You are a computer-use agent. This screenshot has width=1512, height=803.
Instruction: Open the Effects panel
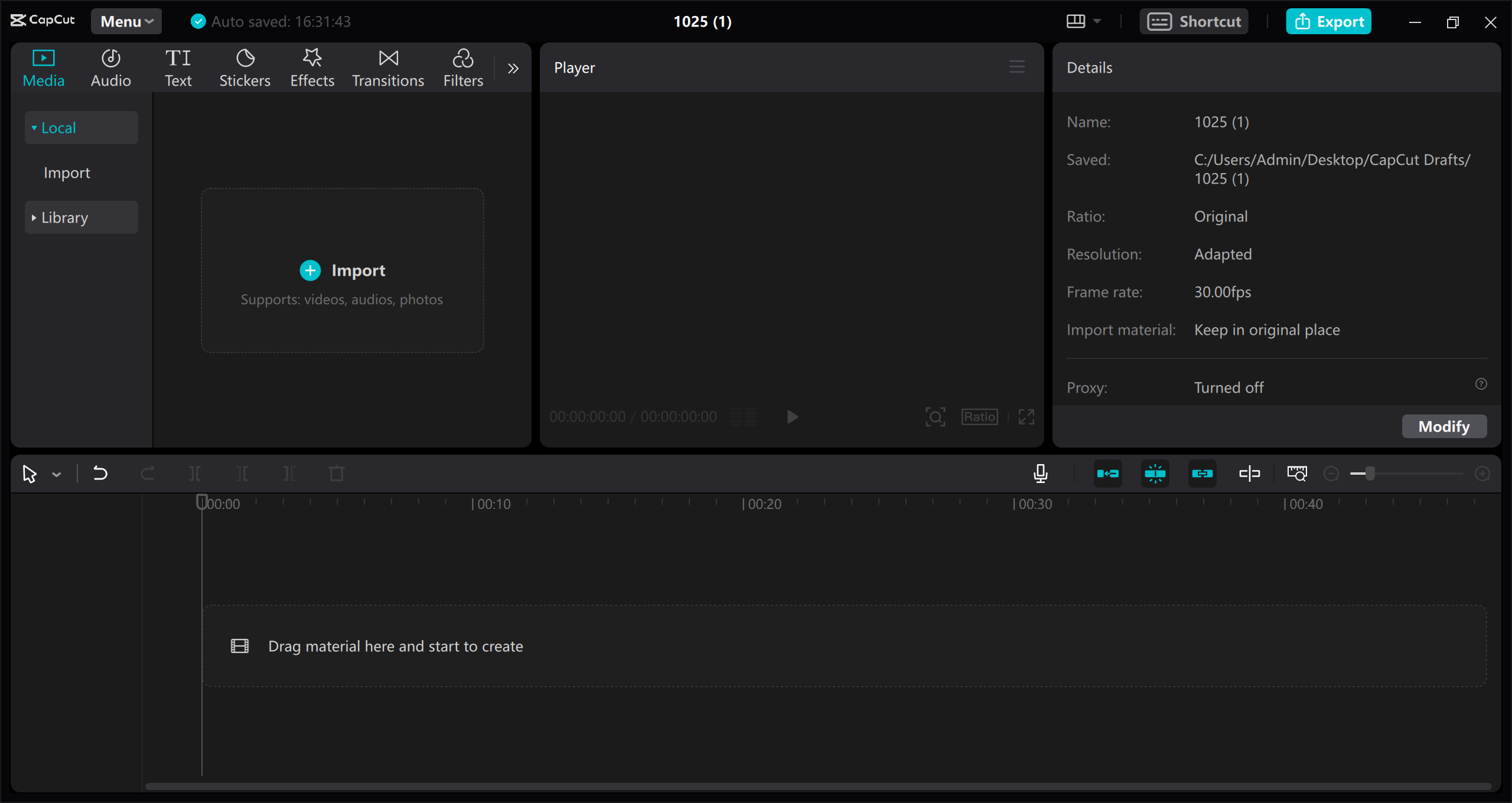(312, 67)
